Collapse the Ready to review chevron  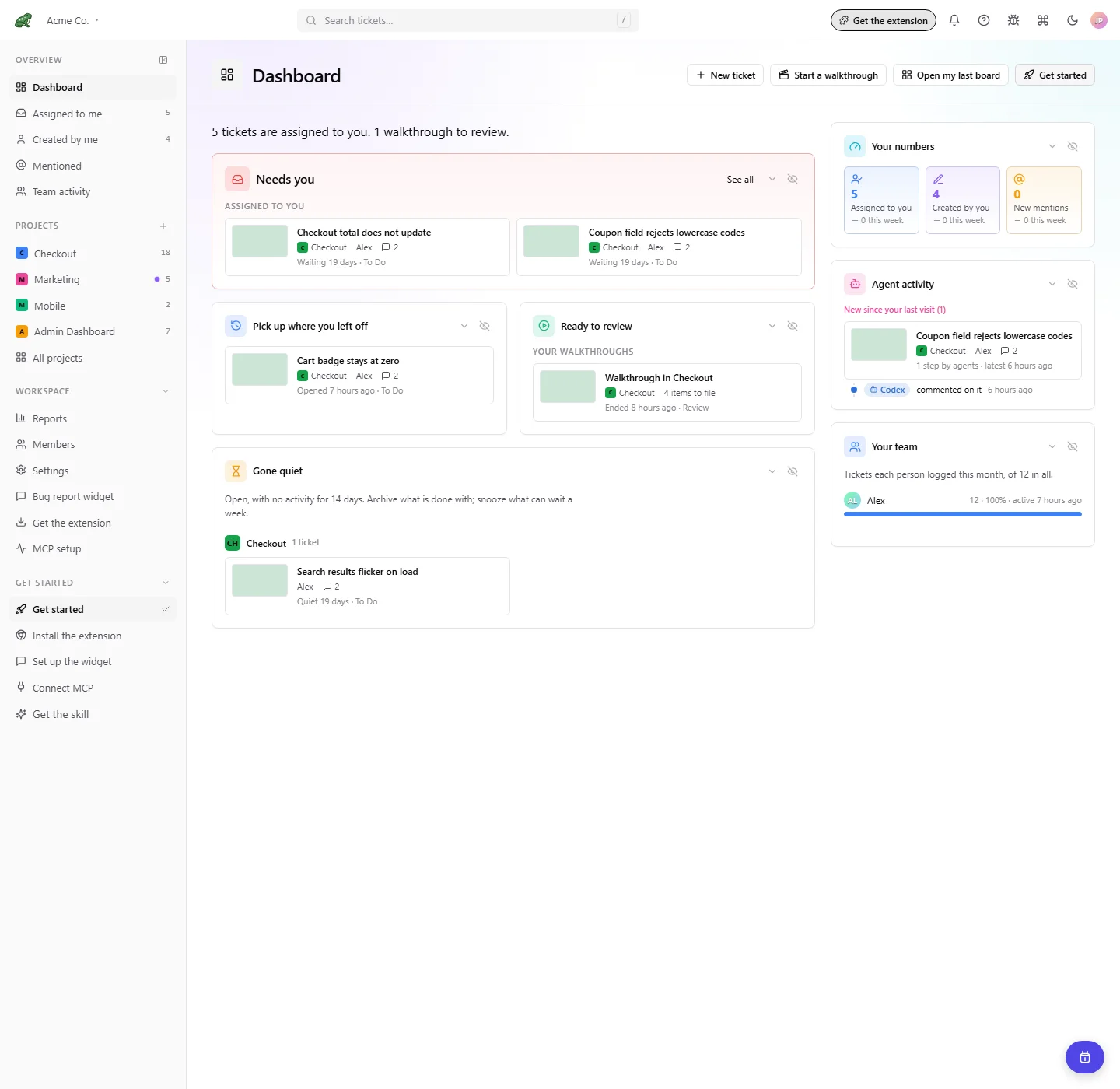coord(772,326)
